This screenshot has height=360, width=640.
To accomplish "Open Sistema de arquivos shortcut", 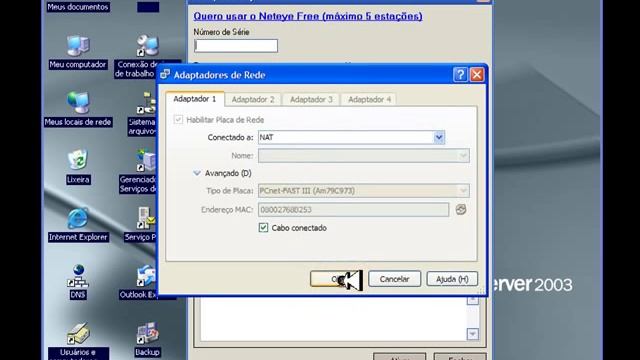I will [146, 103].
